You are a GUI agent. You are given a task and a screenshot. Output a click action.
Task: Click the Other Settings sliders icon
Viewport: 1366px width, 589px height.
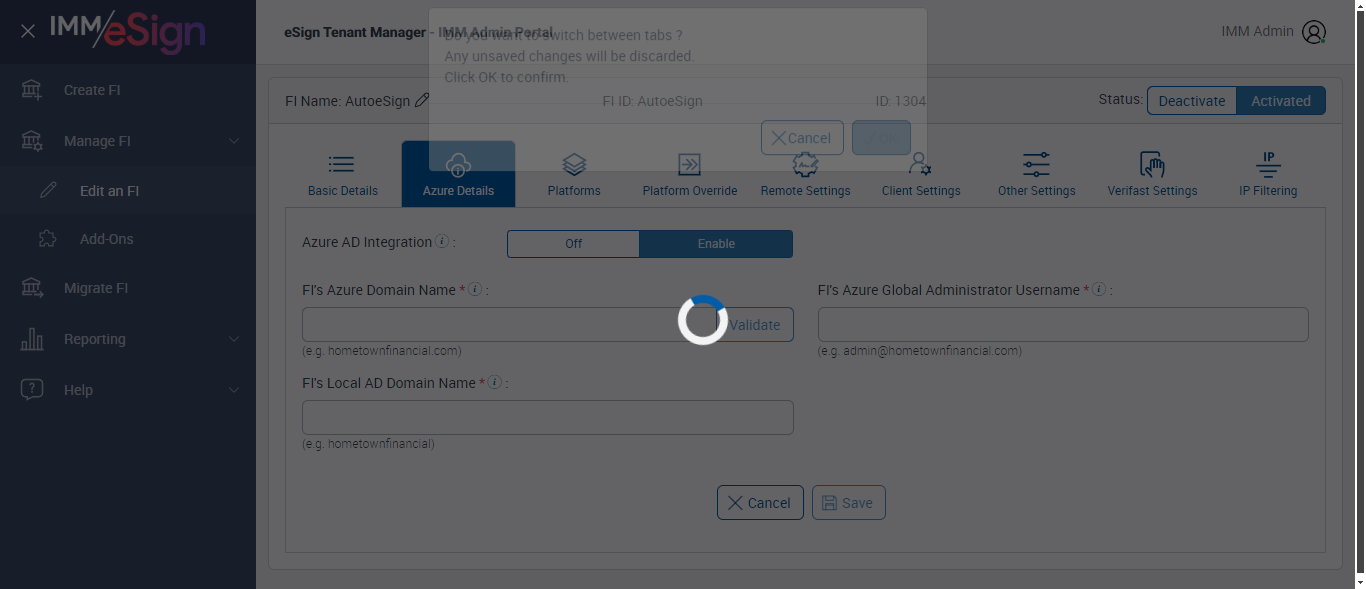point(1036,164)
